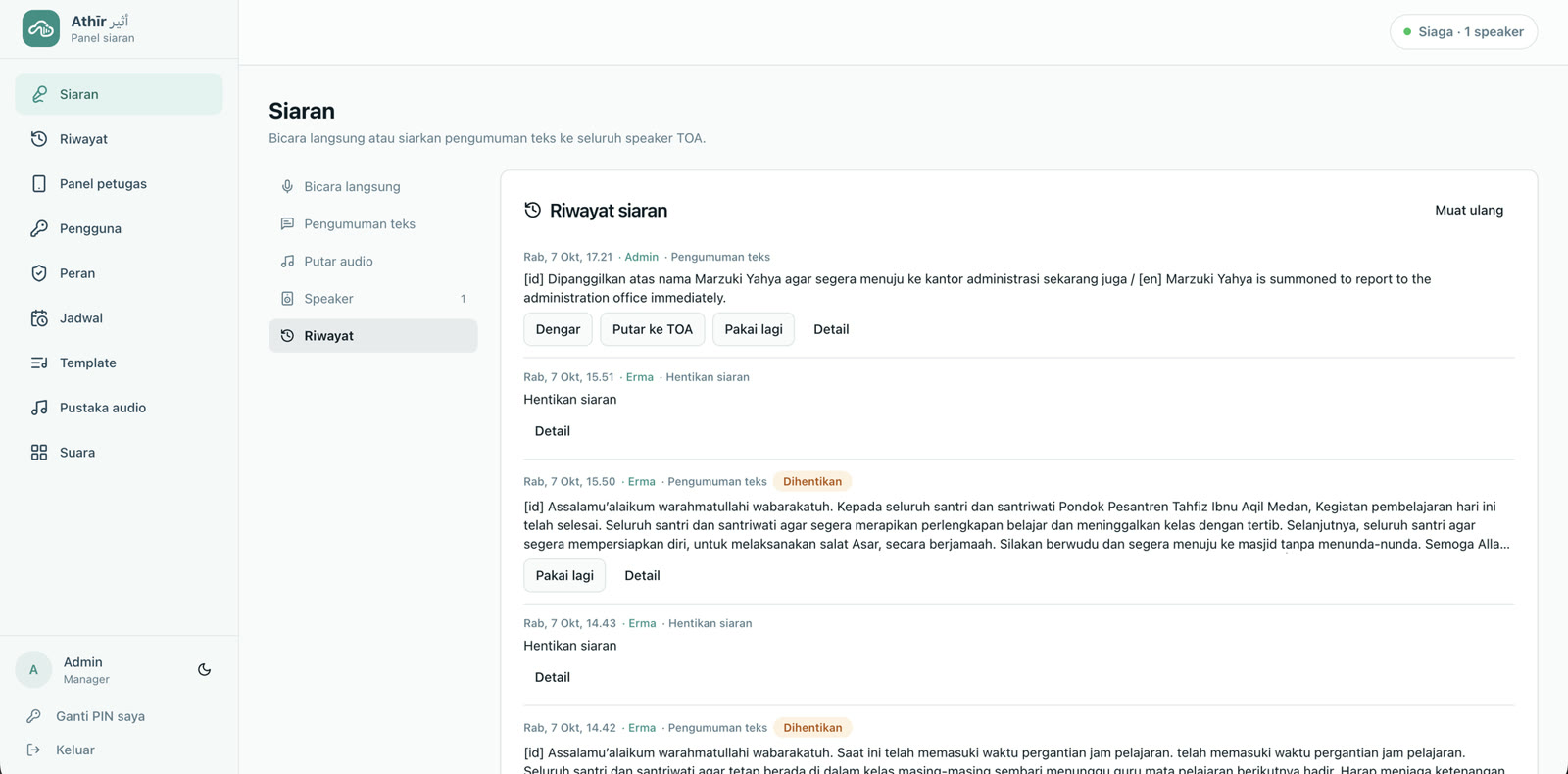Open Detail of the 17.21 announcement
This screenshot has height=774, width=1568.
tap(831, 329)
